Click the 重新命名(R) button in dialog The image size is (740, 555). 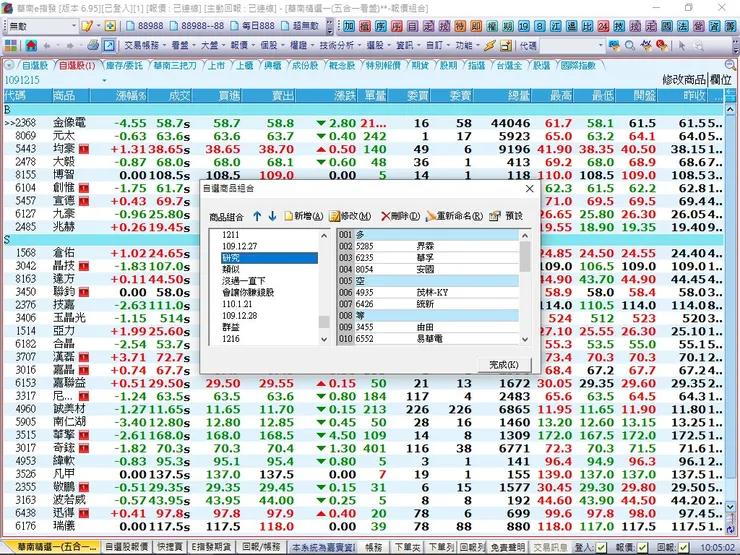pos(454,216)
